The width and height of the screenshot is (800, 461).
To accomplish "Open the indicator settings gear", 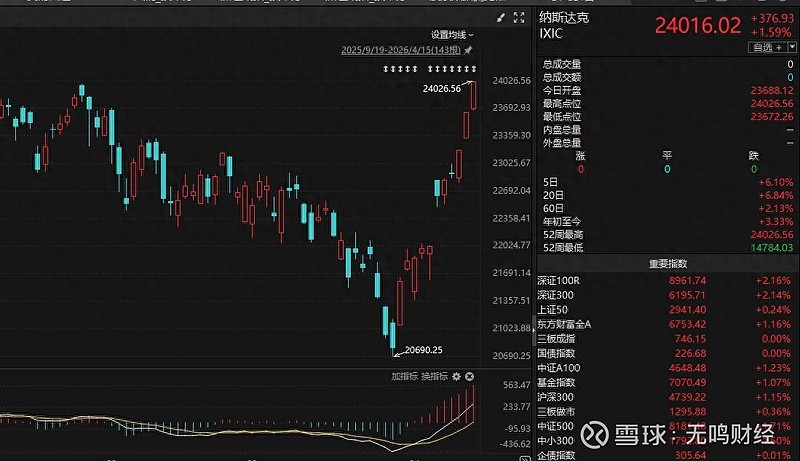I will point(456,376).
